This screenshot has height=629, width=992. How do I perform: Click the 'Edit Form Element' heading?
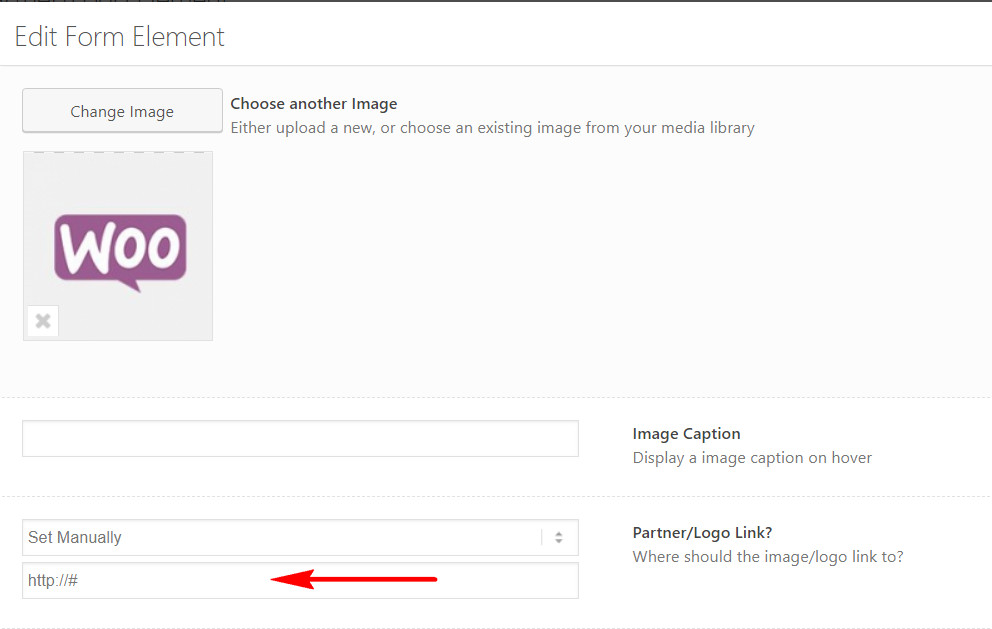pos(120,37)
